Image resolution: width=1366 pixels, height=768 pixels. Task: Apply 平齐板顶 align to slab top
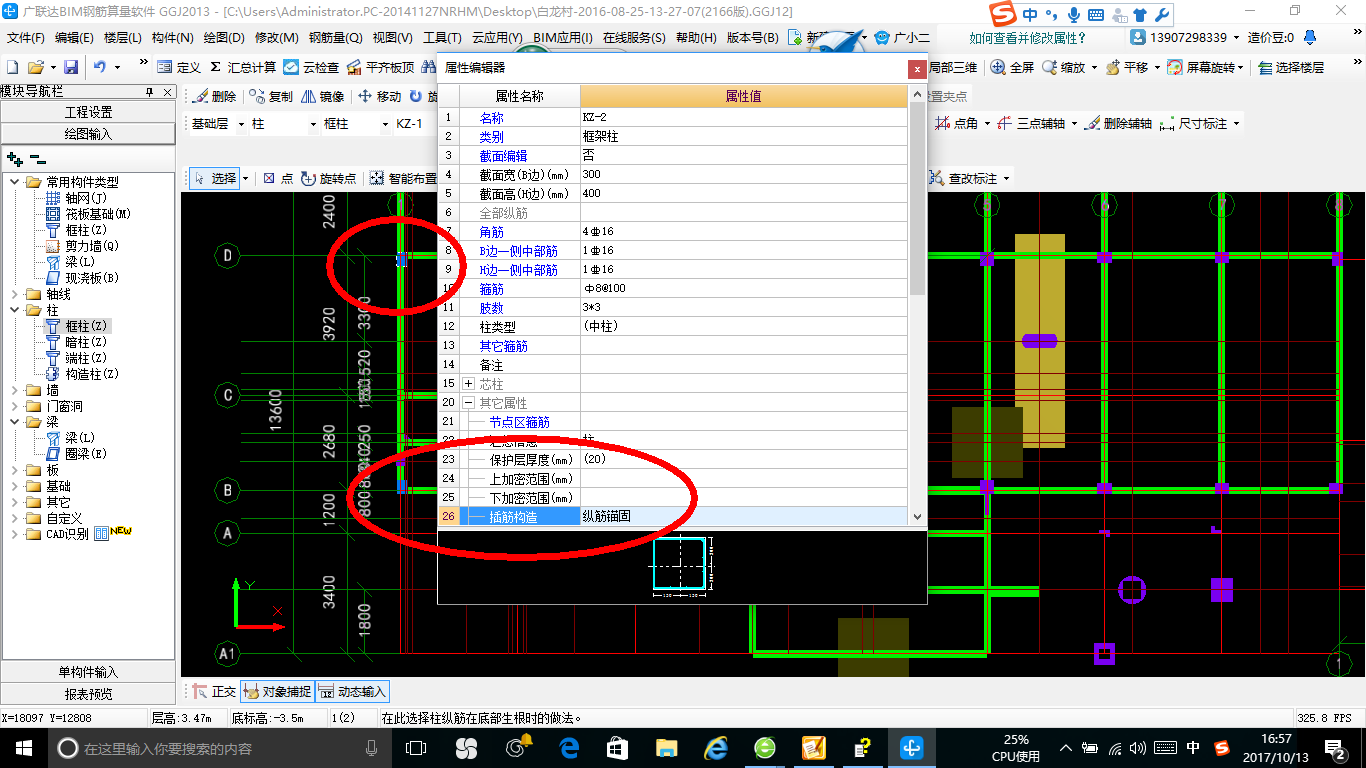(380, 67)
